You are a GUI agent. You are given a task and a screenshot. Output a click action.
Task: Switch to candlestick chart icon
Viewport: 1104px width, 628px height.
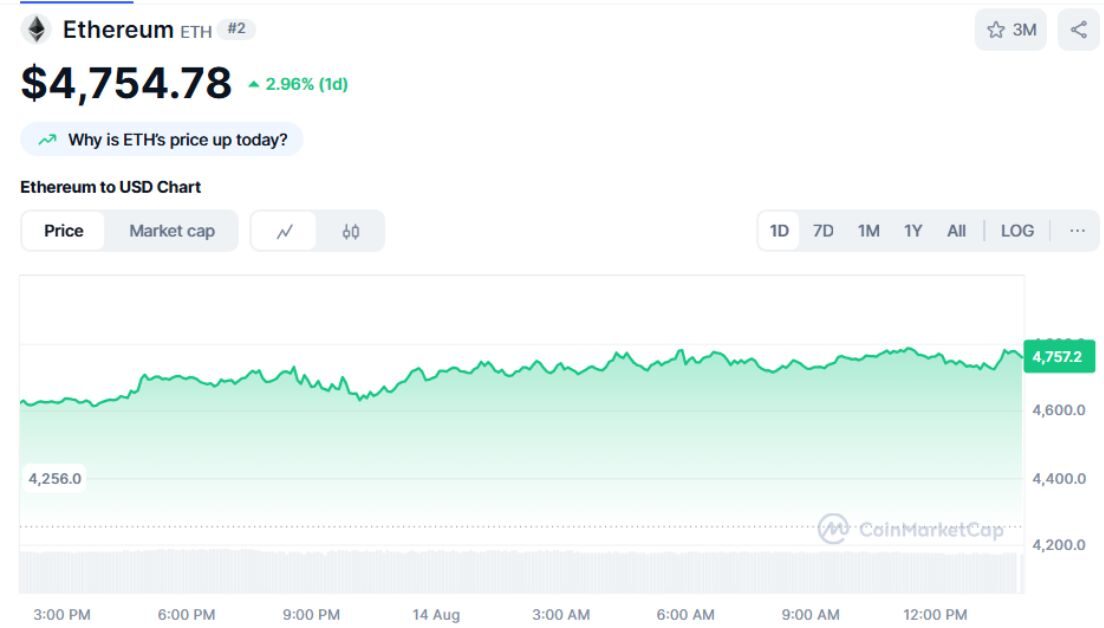click(351, 231)
